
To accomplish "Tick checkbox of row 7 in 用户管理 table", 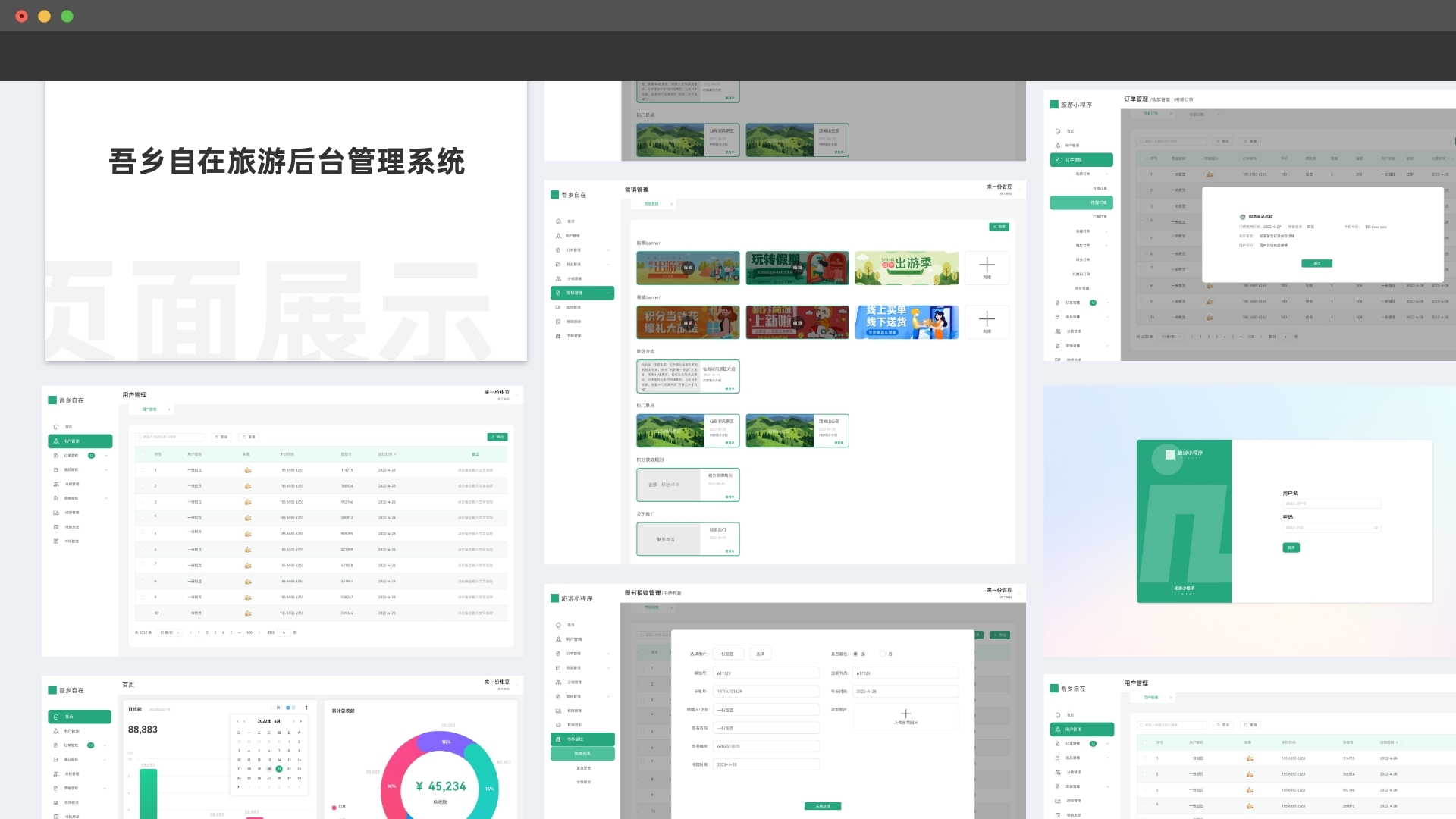I will tap(143, 564).
